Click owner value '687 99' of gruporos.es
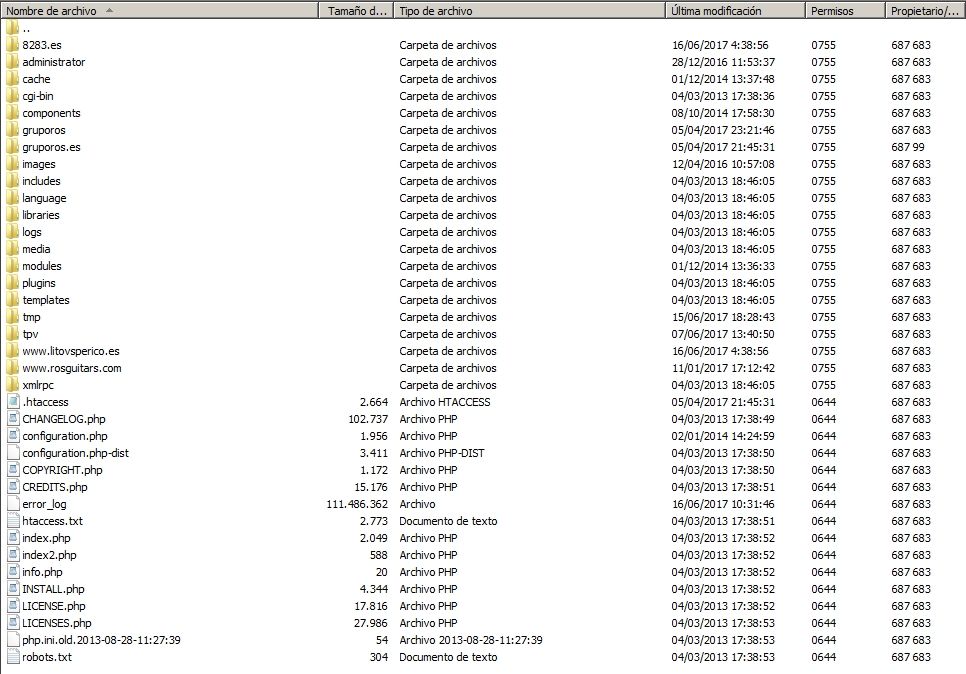Screen dimensions: 966x674 (907, 147)
